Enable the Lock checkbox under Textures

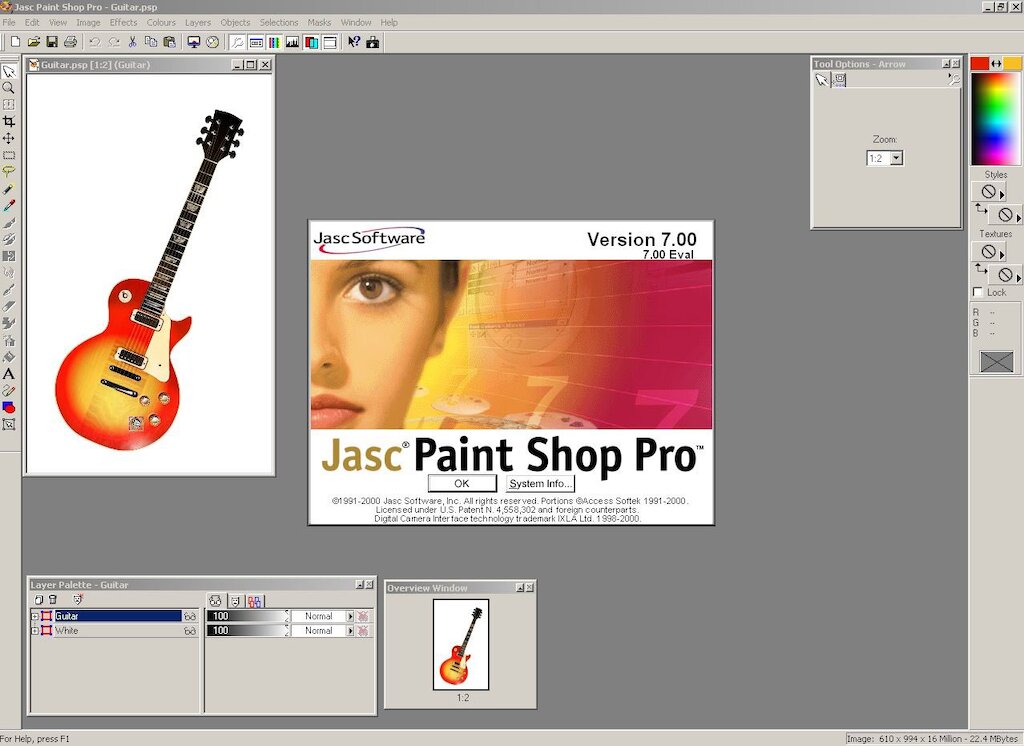(x=978, y=292)
